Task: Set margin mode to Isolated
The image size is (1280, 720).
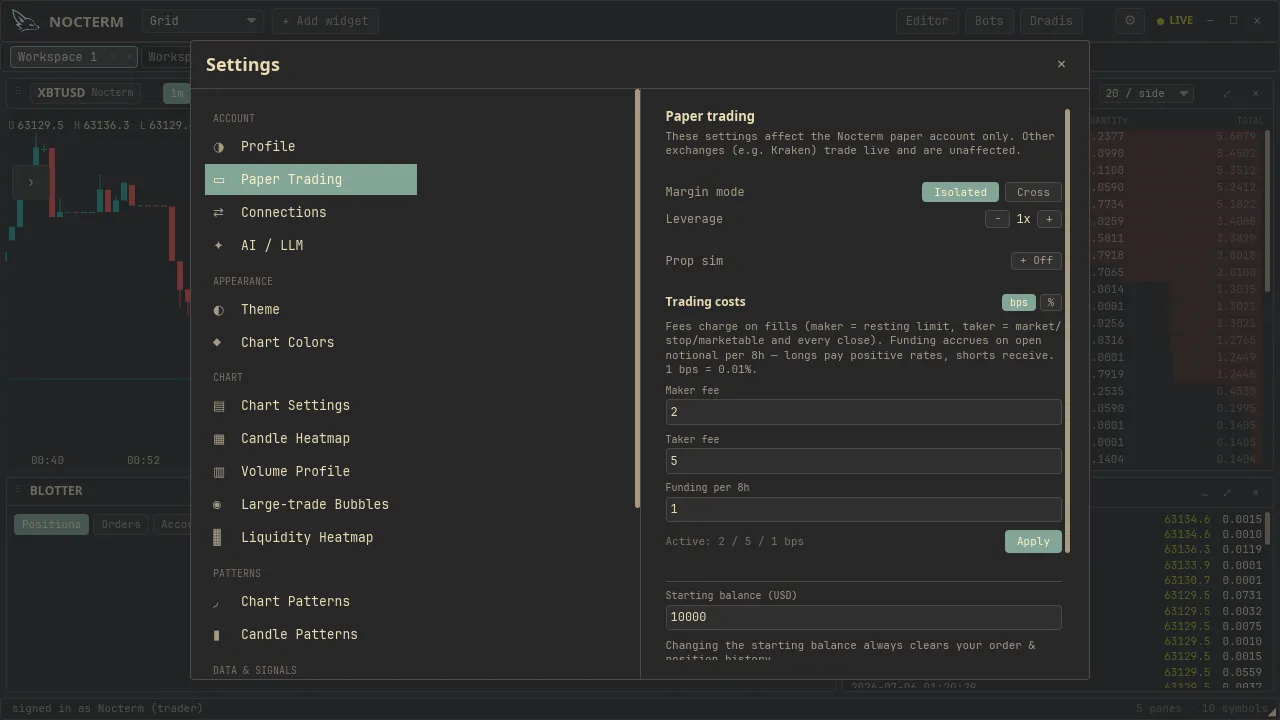Action: coord(960,192)
